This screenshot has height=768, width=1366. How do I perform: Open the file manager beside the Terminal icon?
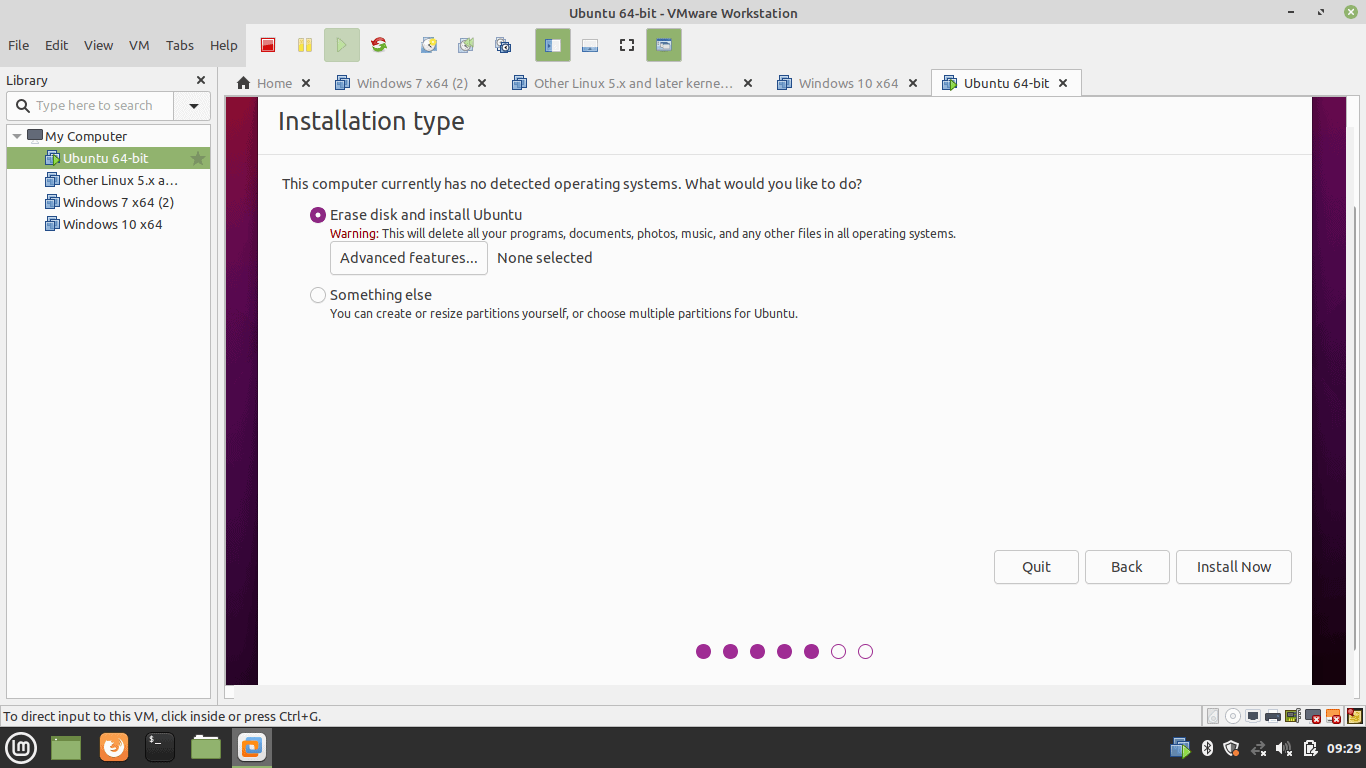(206, 747)
